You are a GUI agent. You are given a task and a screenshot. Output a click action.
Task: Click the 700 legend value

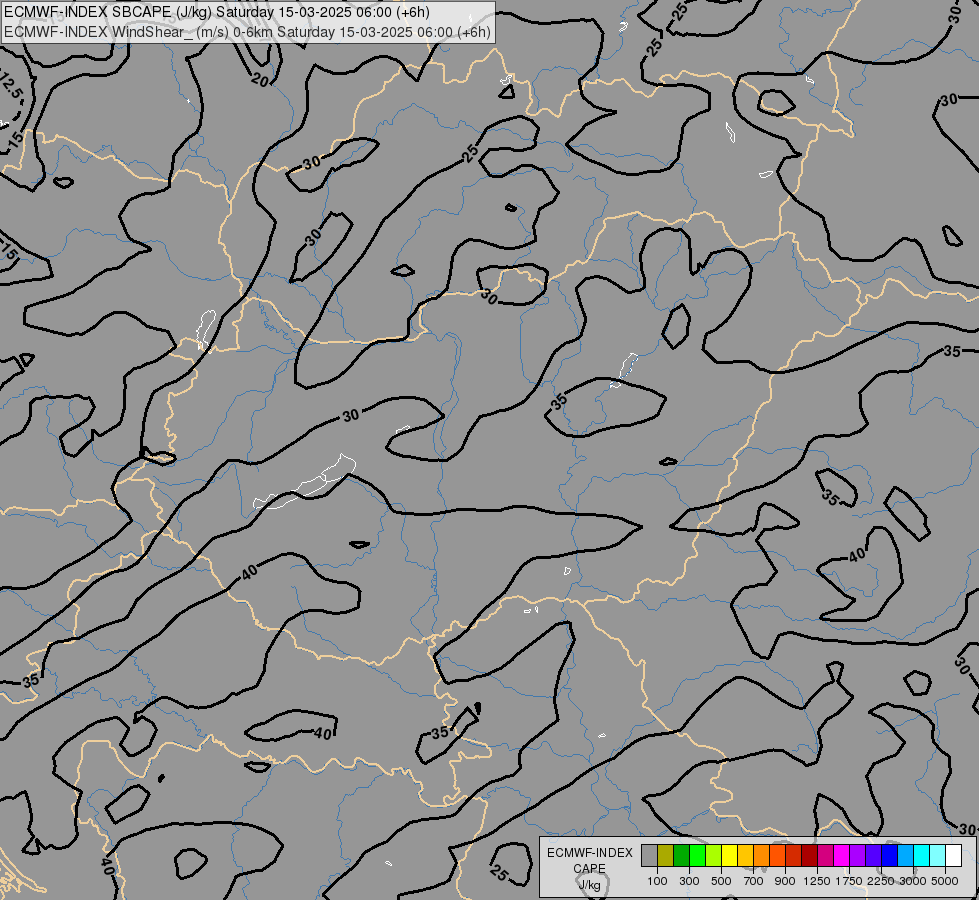point(754,881)
